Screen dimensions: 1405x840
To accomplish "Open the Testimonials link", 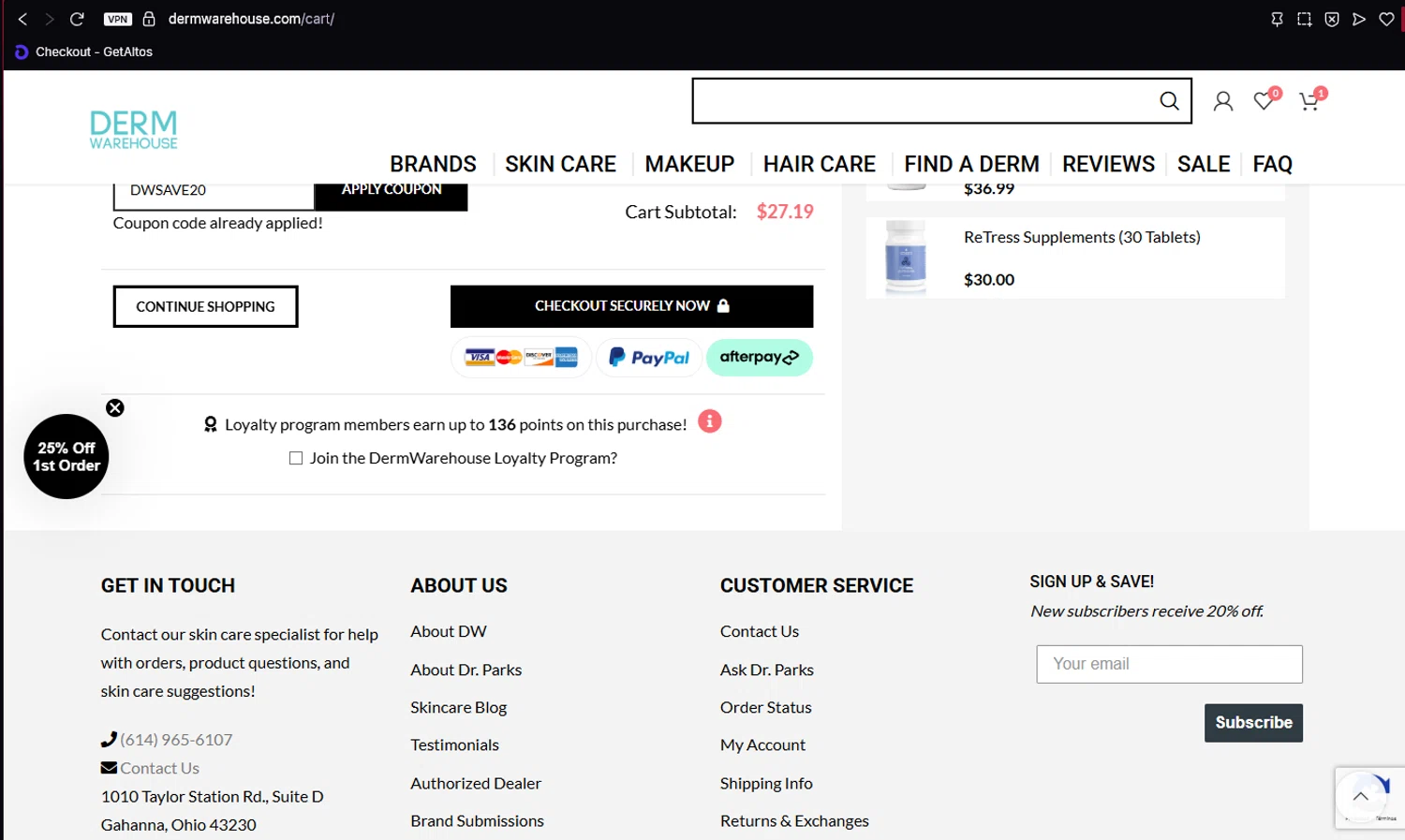I will [454, 745].
